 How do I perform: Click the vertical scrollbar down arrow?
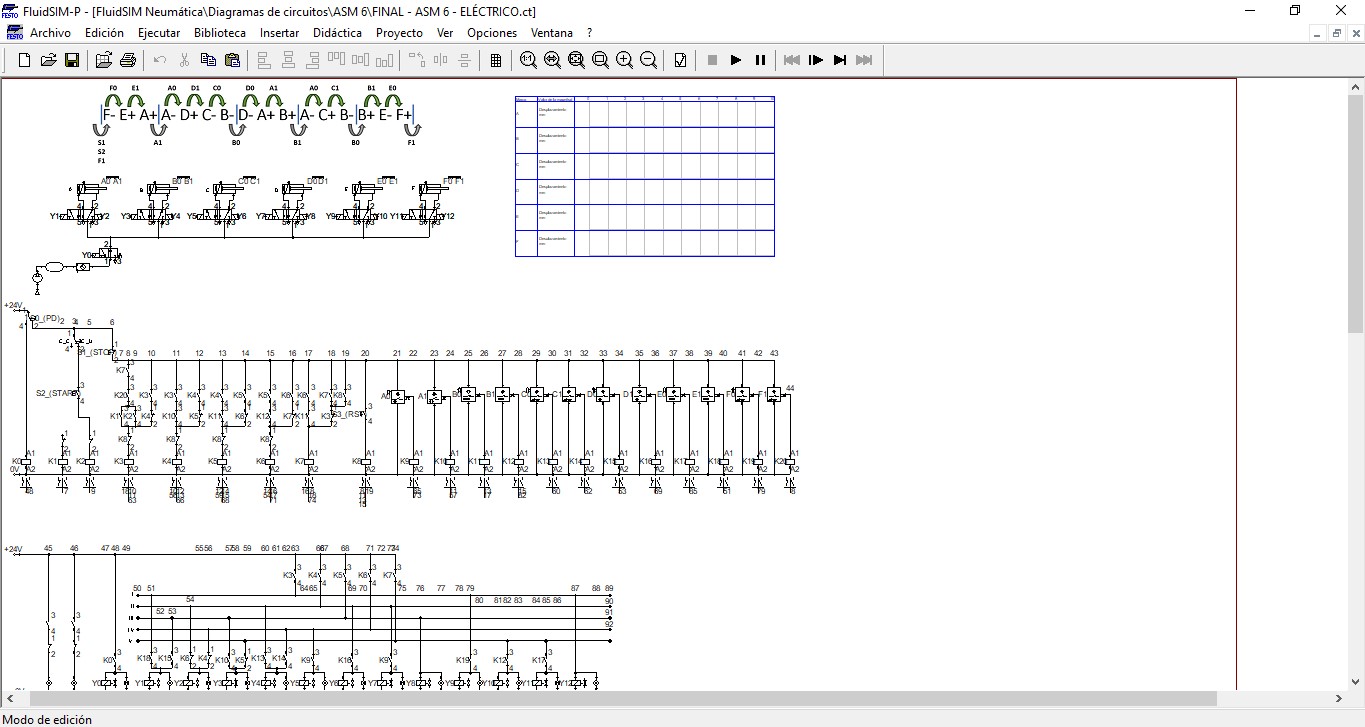point(1355,681)
